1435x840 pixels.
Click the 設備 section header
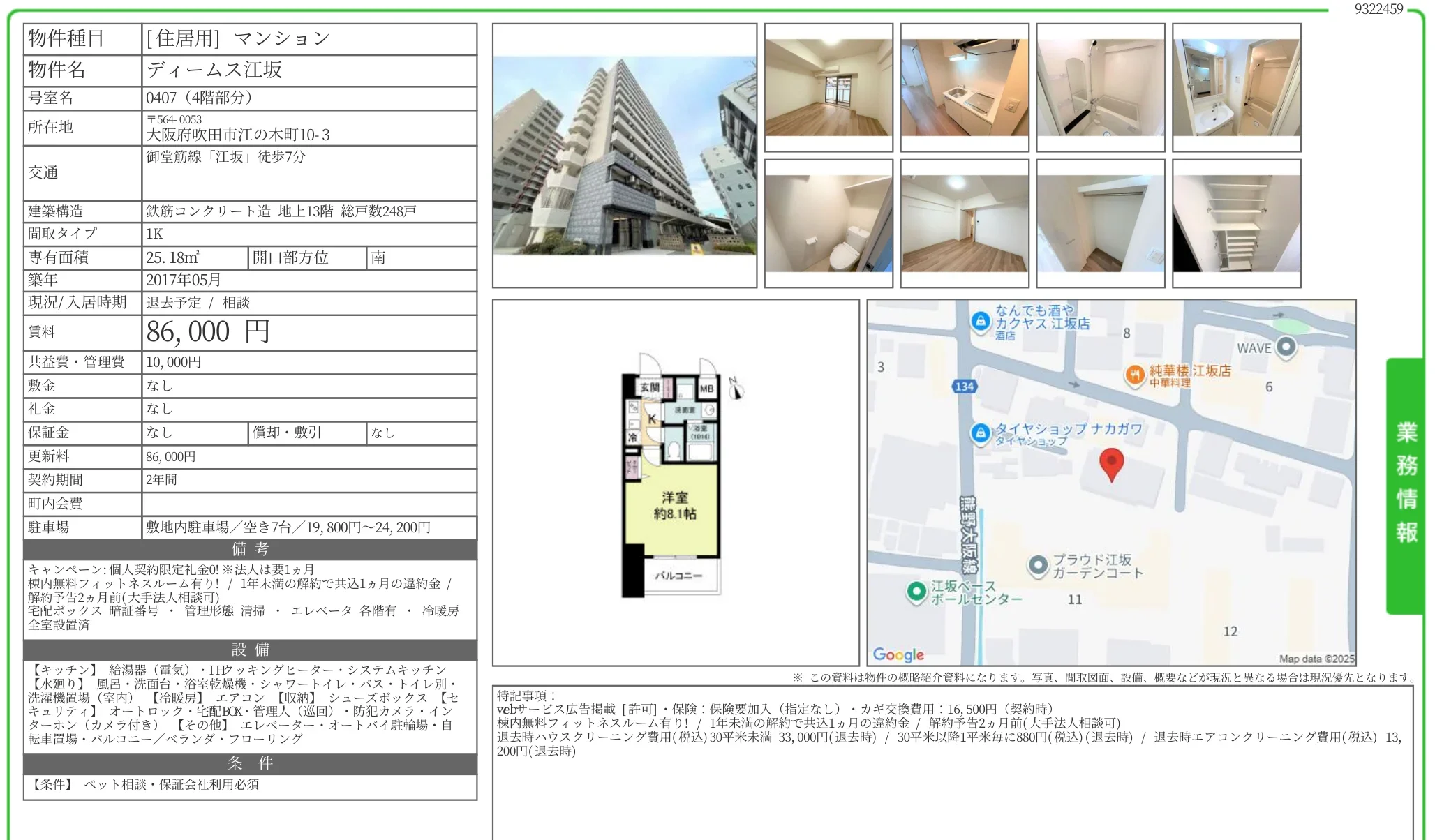[251, 650]
